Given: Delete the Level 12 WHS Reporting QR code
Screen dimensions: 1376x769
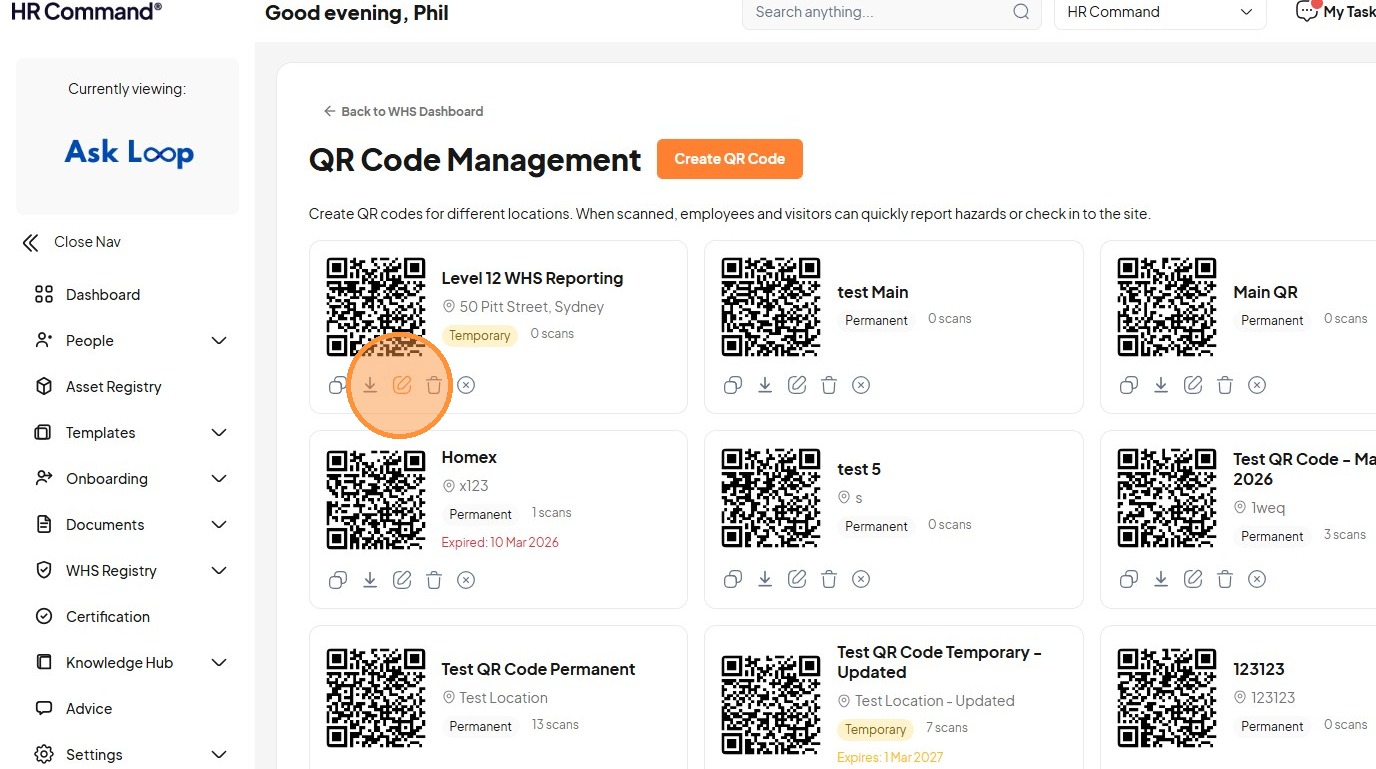Looking at the screenshot, I should (434, 385).
